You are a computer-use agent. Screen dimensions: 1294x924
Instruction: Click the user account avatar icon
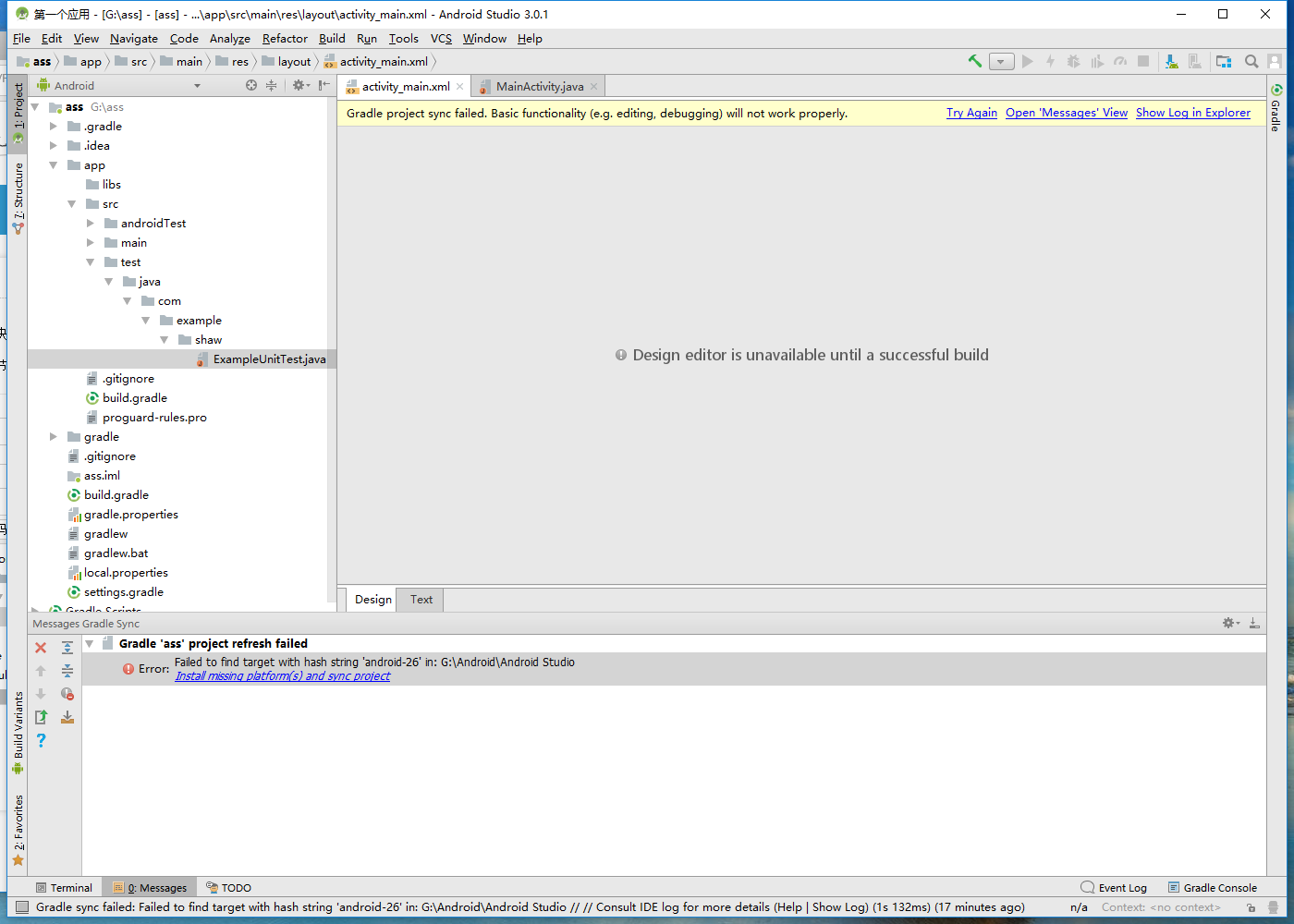point(1275,61)
